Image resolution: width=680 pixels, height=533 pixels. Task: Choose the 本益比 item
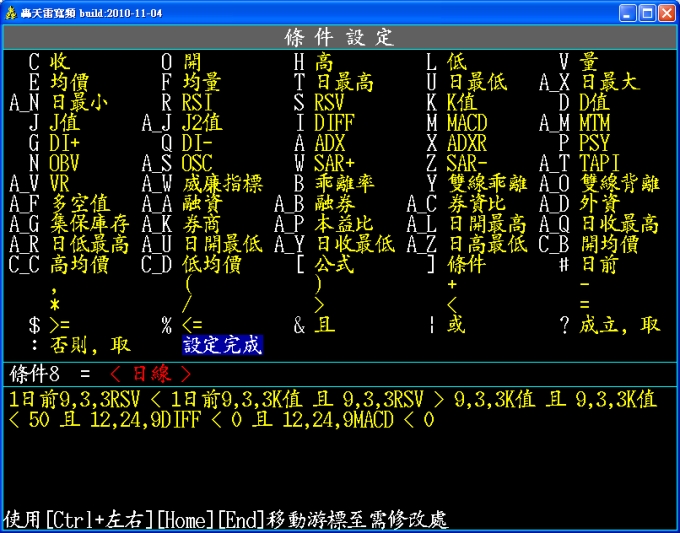(344, 224)
